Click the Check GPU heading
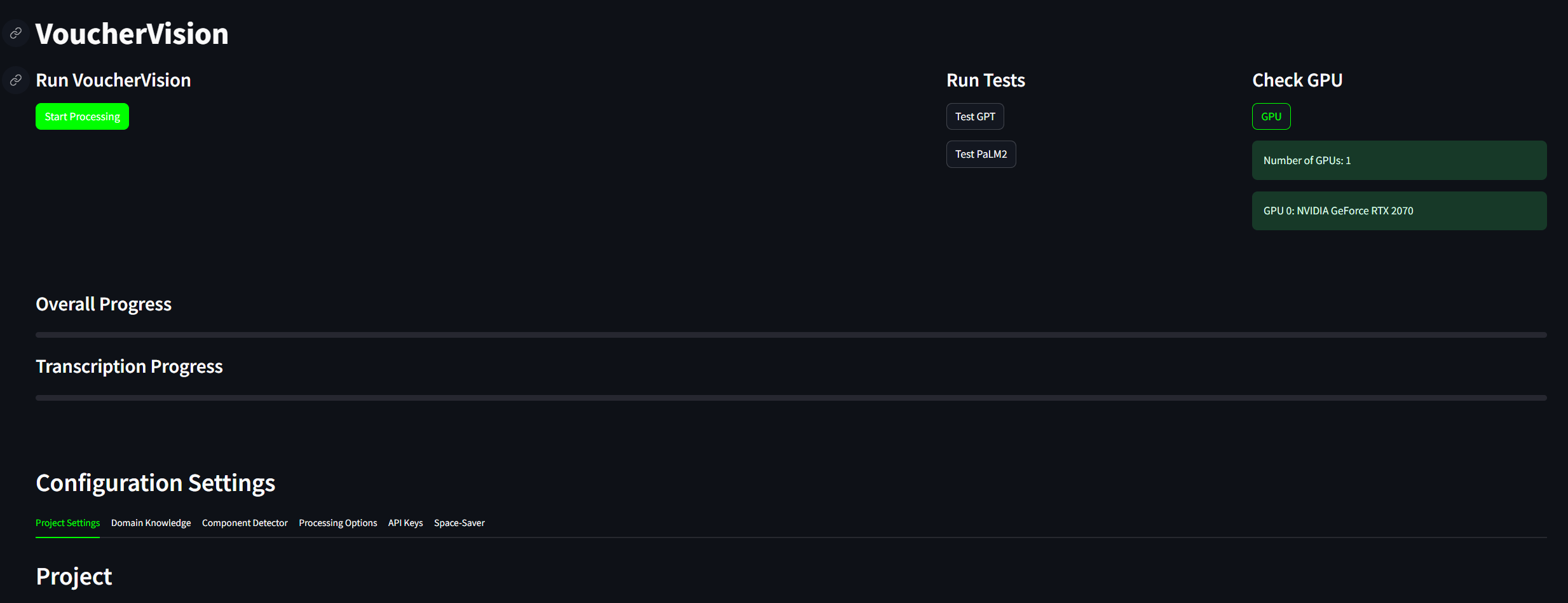Viewport: 1568px width, 603px height. click(1297, 80)
